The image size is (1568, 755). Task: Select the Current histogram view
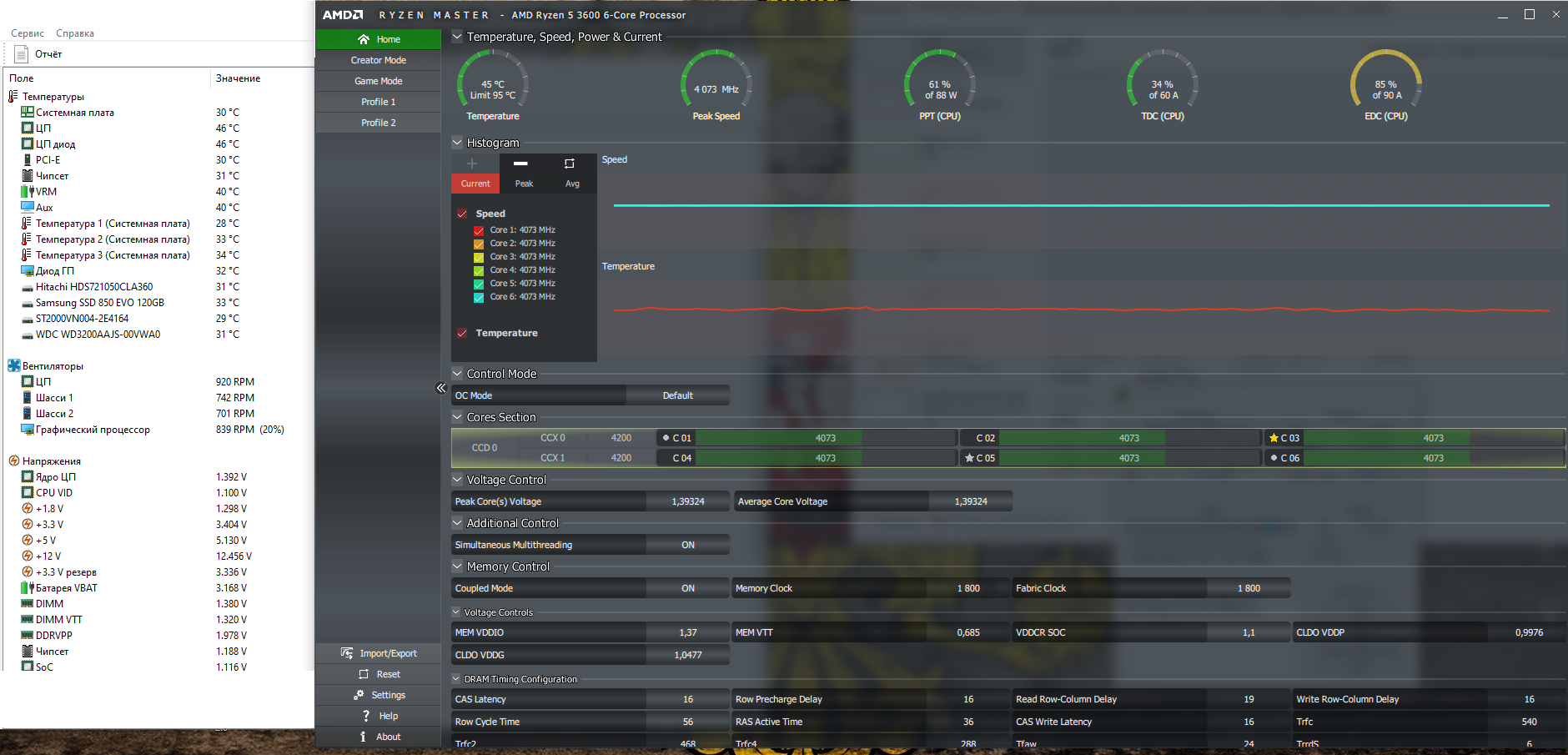[x=475, y=174]
